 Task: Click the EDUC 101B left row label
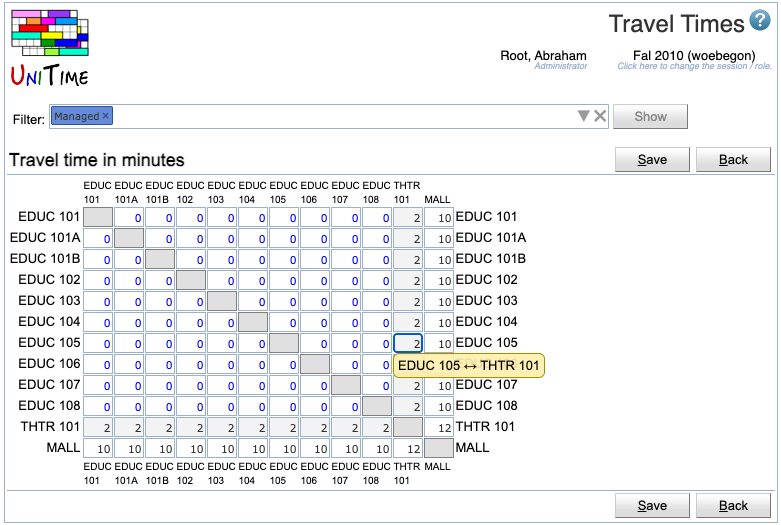click(45, 259)
